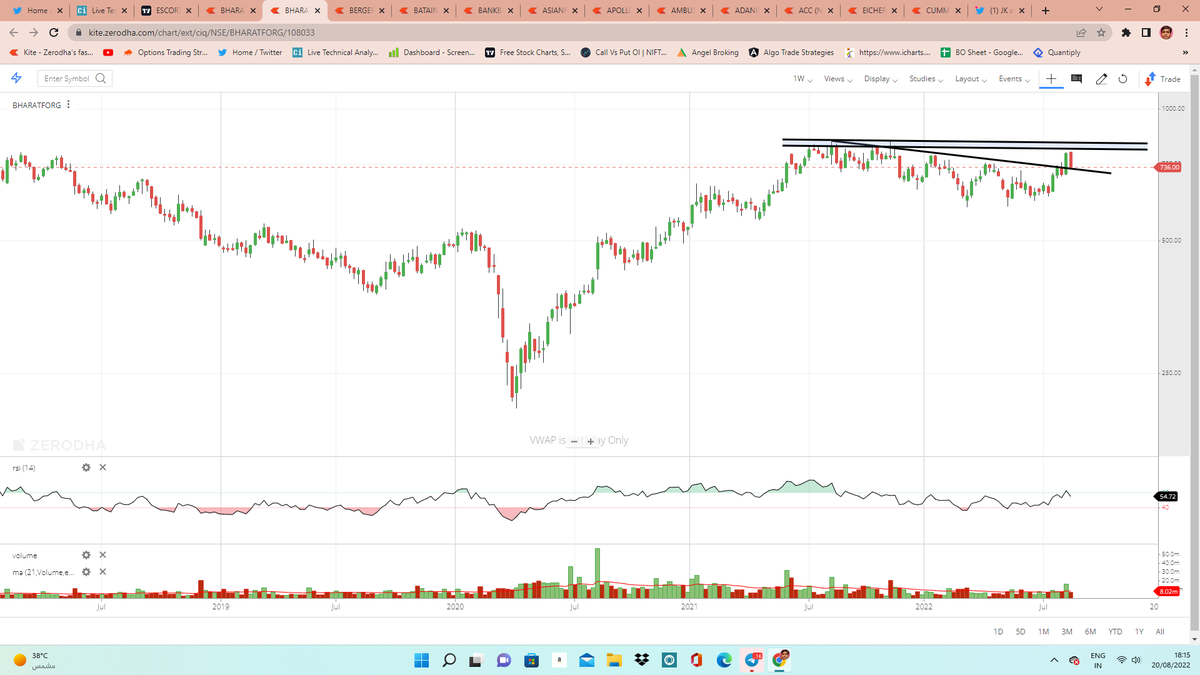Remove the ma (21,Volume) study with X
The image size is (1200, 675).
(x=103, y=572)
